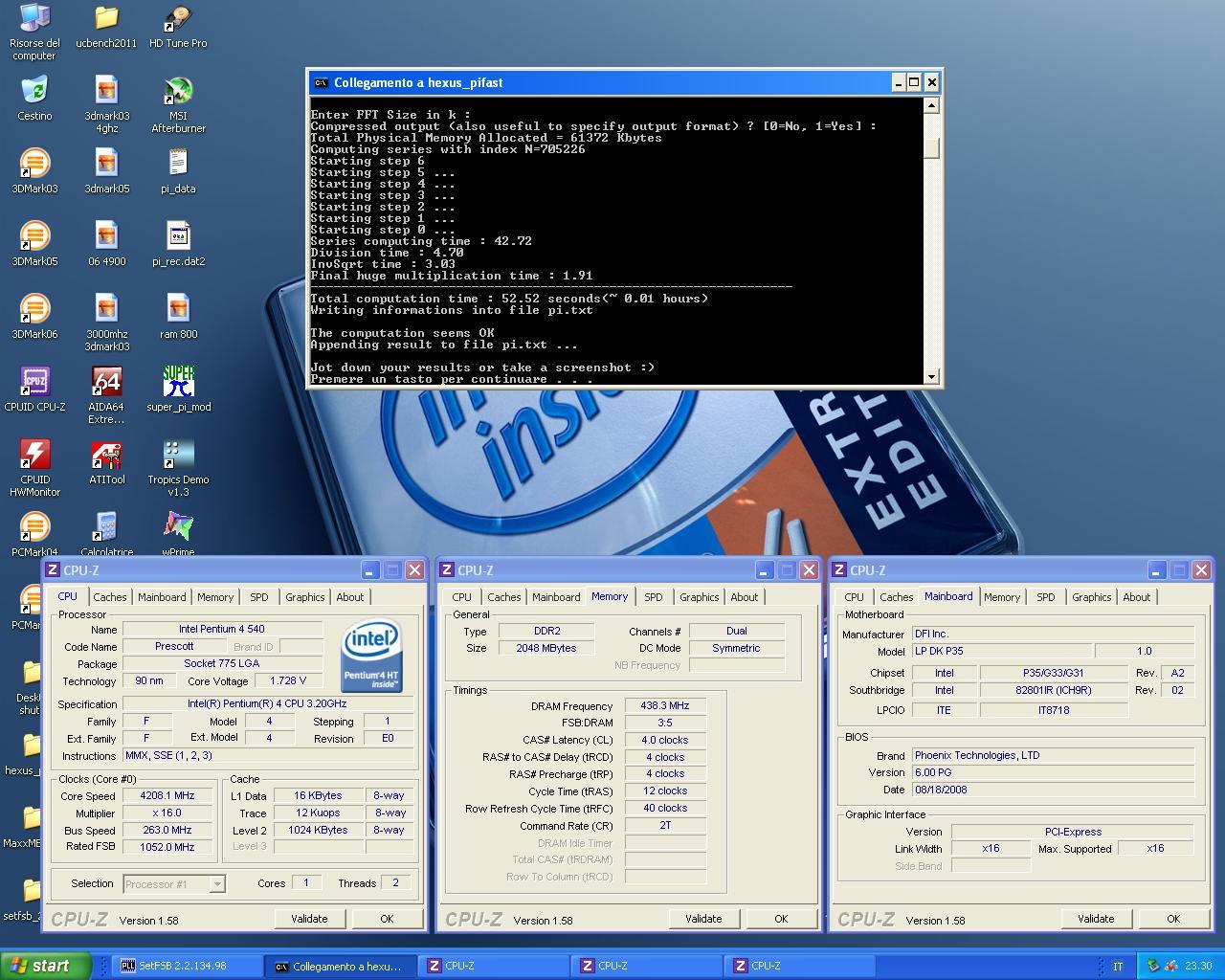Open the Start menu
1225x980 pixels.
pos(45,966)
